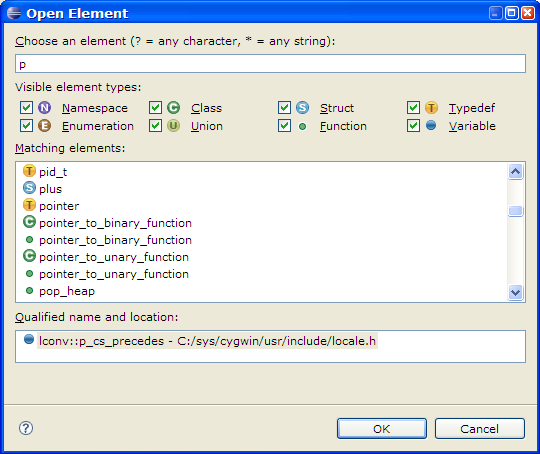Image resolution: width=540 pixels, height=454 pixels.
Task: Click the Union type icon
Action: click(174, 126)
